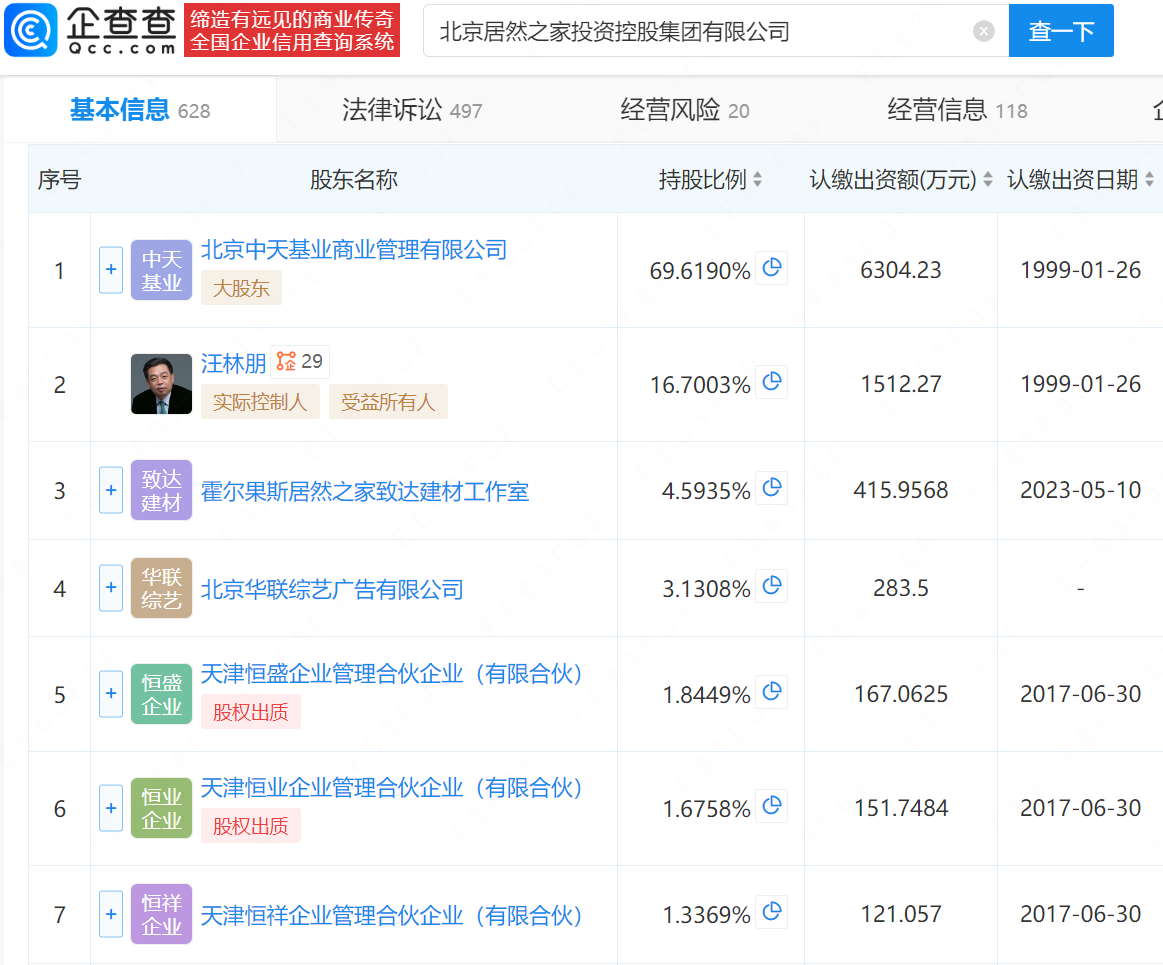1163x965 pixels.
Task: Click the 恒盛企业 company logo tile
Action: 162,694
